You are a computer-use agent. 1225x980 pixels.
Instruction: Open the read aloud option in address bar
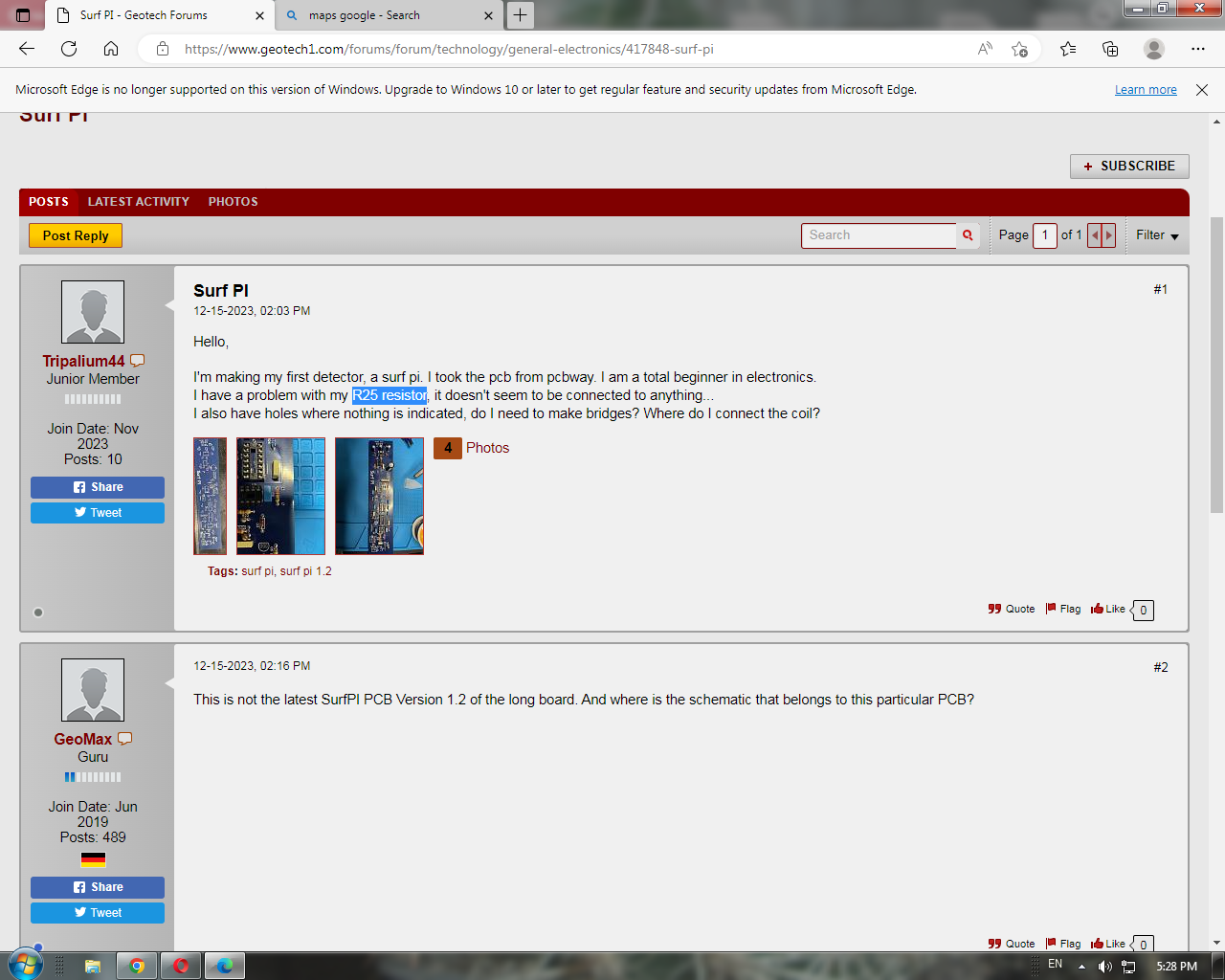click(x=985, y=49)
